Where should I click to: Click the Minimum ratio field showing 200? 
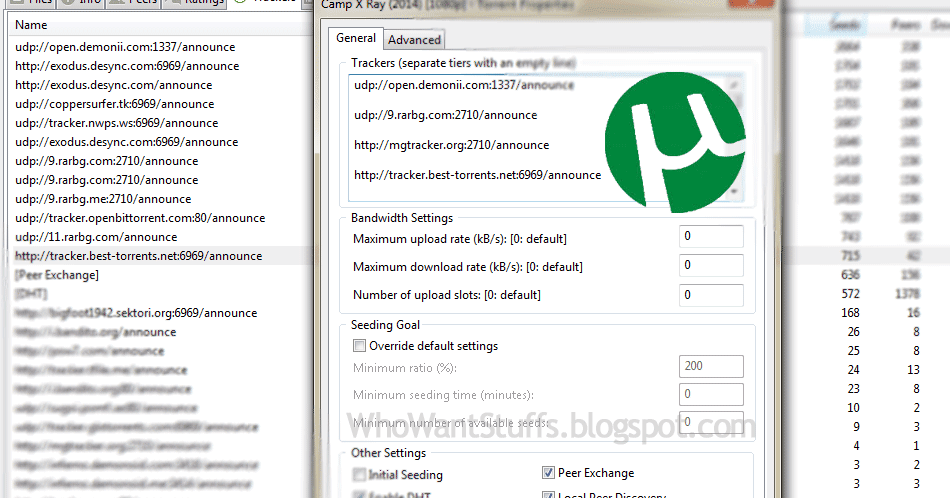(x=711, y=366)
